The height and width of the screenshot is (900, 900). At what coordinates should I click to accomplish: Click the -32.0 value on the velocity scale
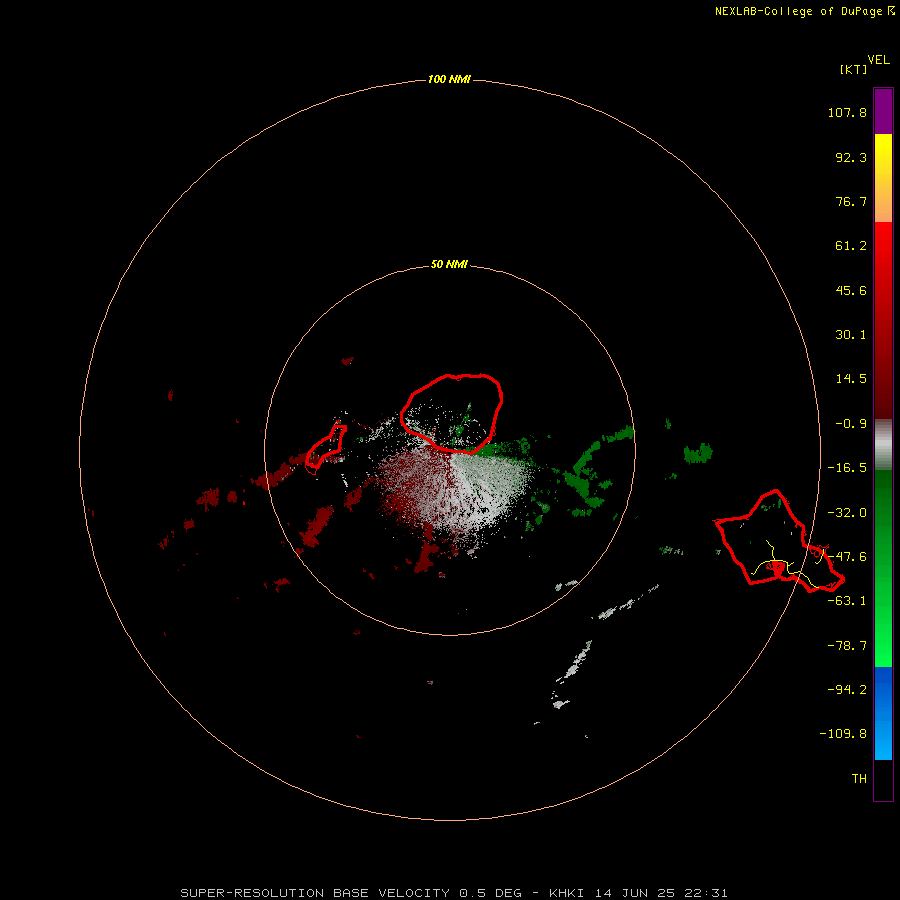(847, 513)
